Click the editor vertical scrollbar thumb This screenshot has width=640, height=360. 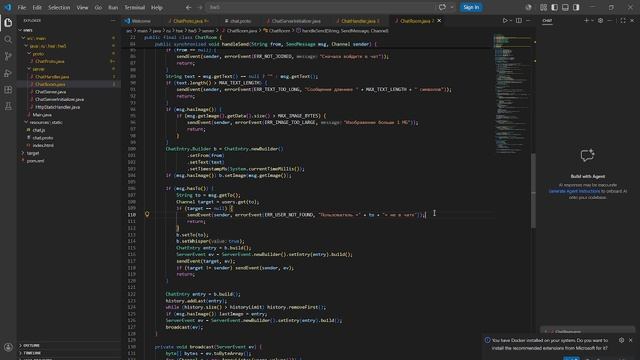click(x=533, y=191)
